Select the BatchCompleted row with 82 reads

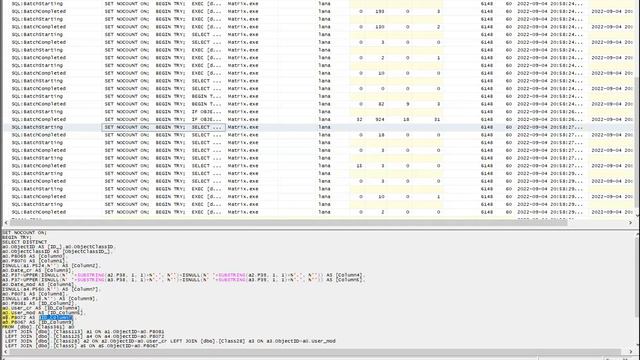coord(318,104)
